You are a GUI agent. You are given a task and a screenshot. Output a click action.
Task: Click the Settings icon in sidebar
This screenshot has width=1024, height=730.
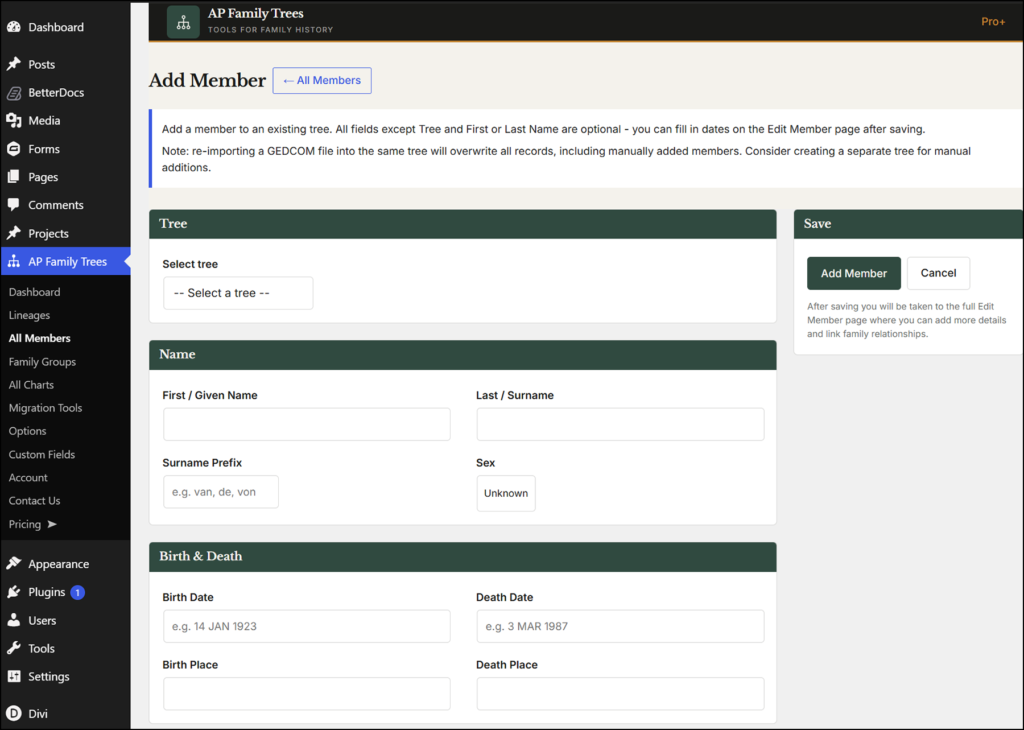click(x=14, y=676)
